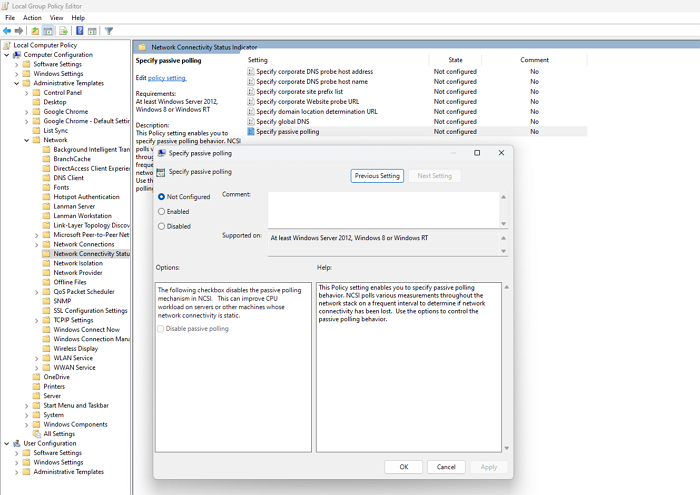
Task: Open the Action menu
Action: point(32,18)
